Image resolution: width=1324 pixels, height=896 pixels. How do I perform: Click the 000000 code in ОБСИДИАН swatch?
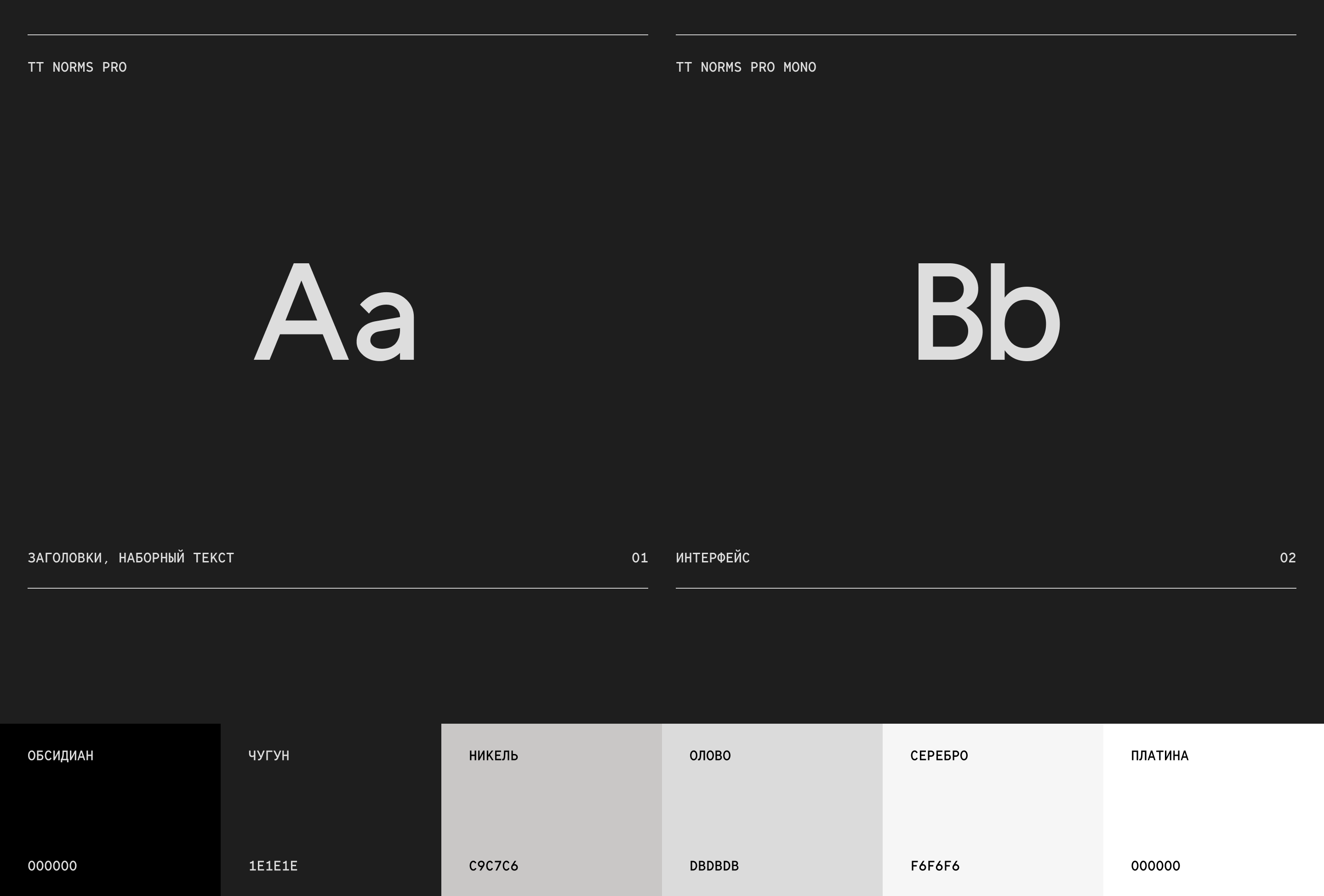coord(52,866)
